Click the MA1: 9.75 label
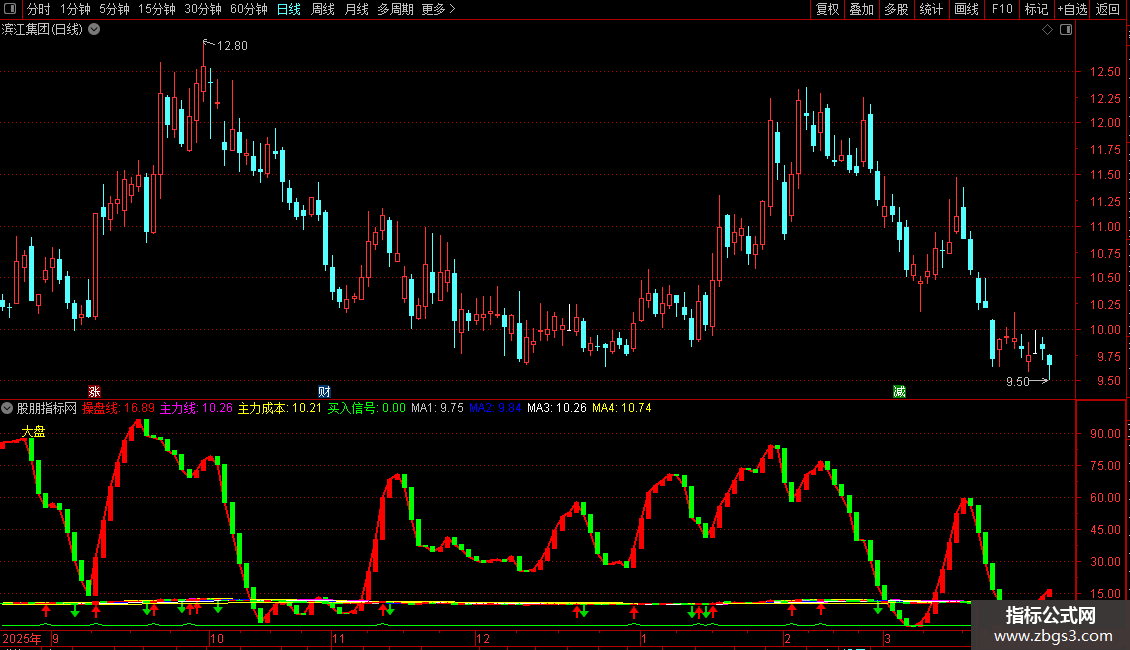 [437, 409]
